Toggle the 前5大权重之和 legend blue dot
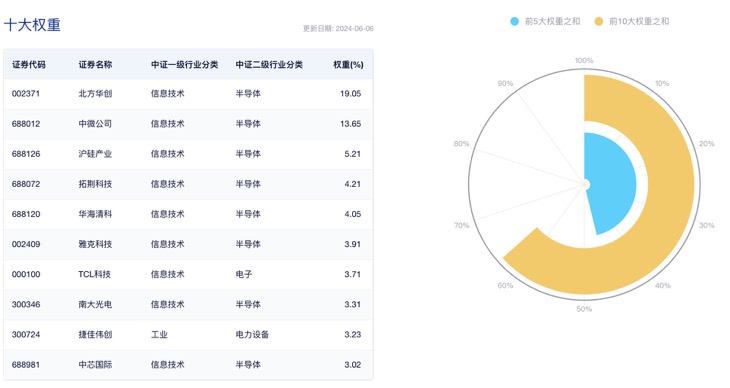 (514, 21)
